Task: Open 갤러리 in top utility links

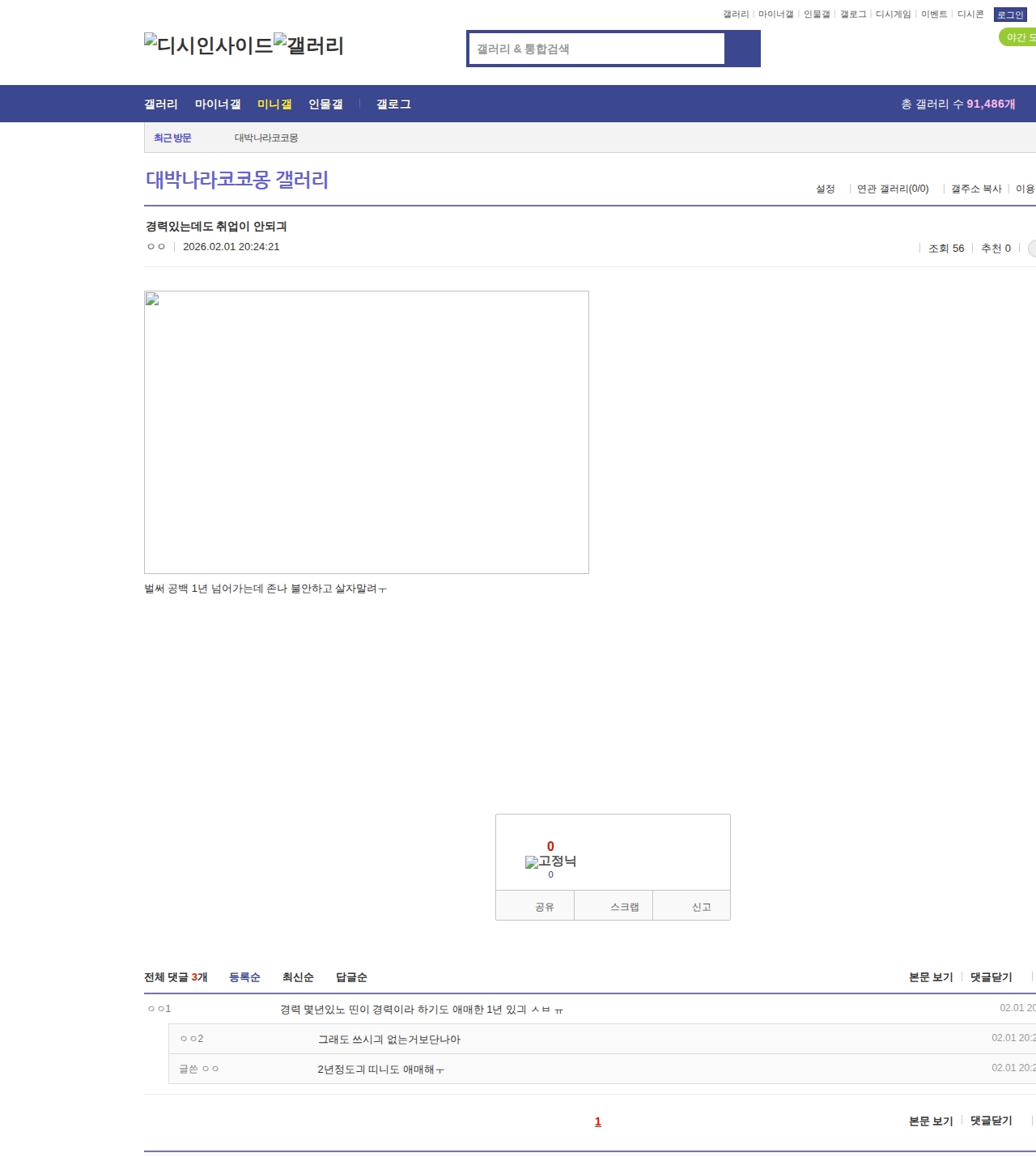Action: pos(736,15)
